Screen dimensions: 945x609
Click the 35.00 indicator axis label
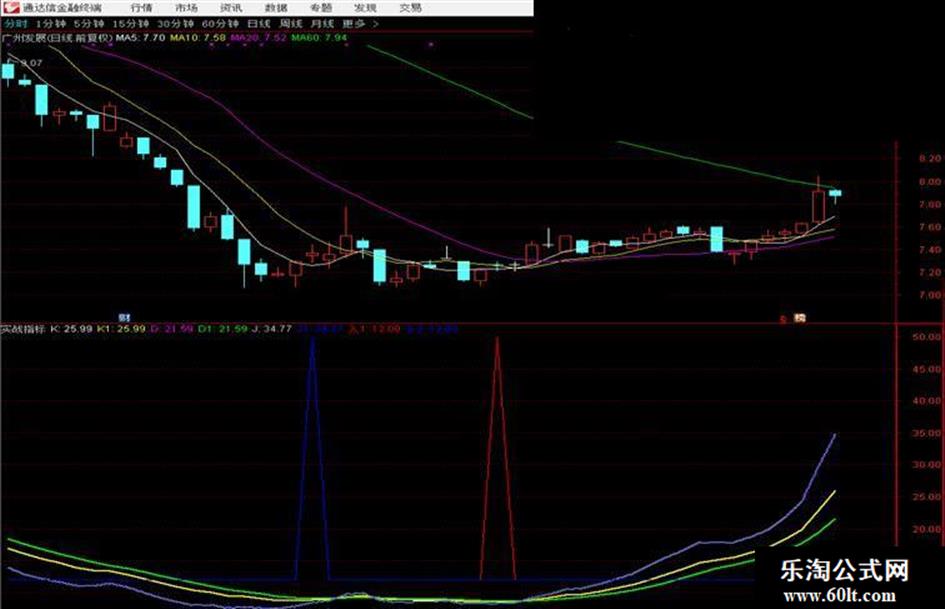[x=927, y=433]
